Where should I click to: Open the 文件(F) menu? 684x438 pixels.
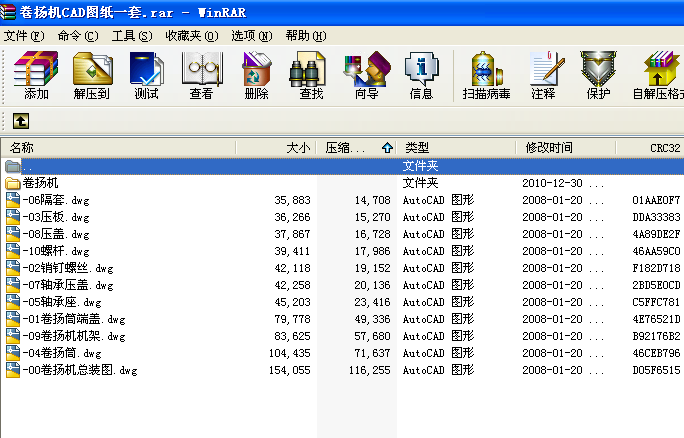pyautogui.click(x=24, y=36)
